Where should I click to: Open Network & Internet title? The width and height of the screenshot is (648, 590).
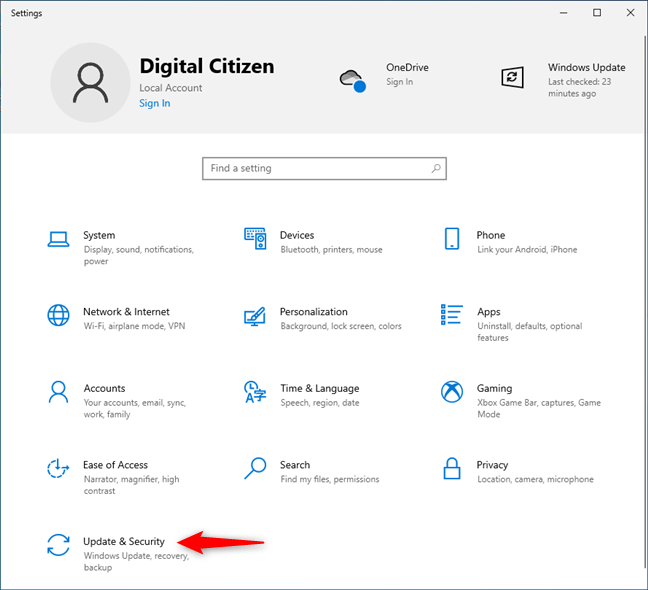126,312
